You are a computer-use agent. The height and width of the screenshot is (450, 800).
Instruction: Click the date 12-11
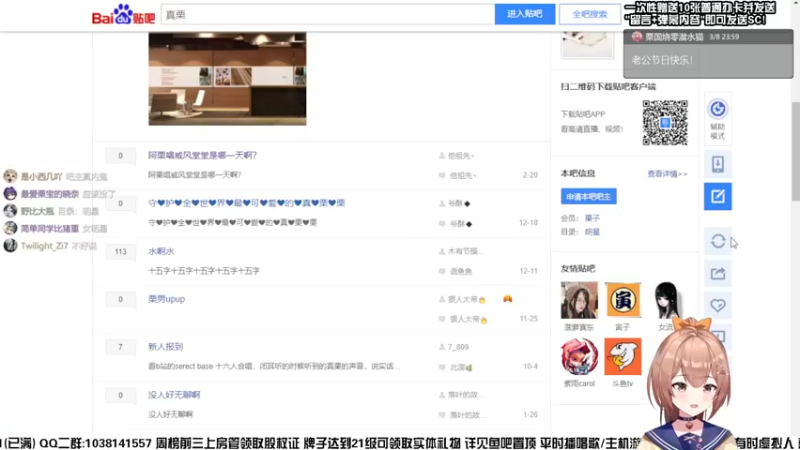tap(529, 271)
